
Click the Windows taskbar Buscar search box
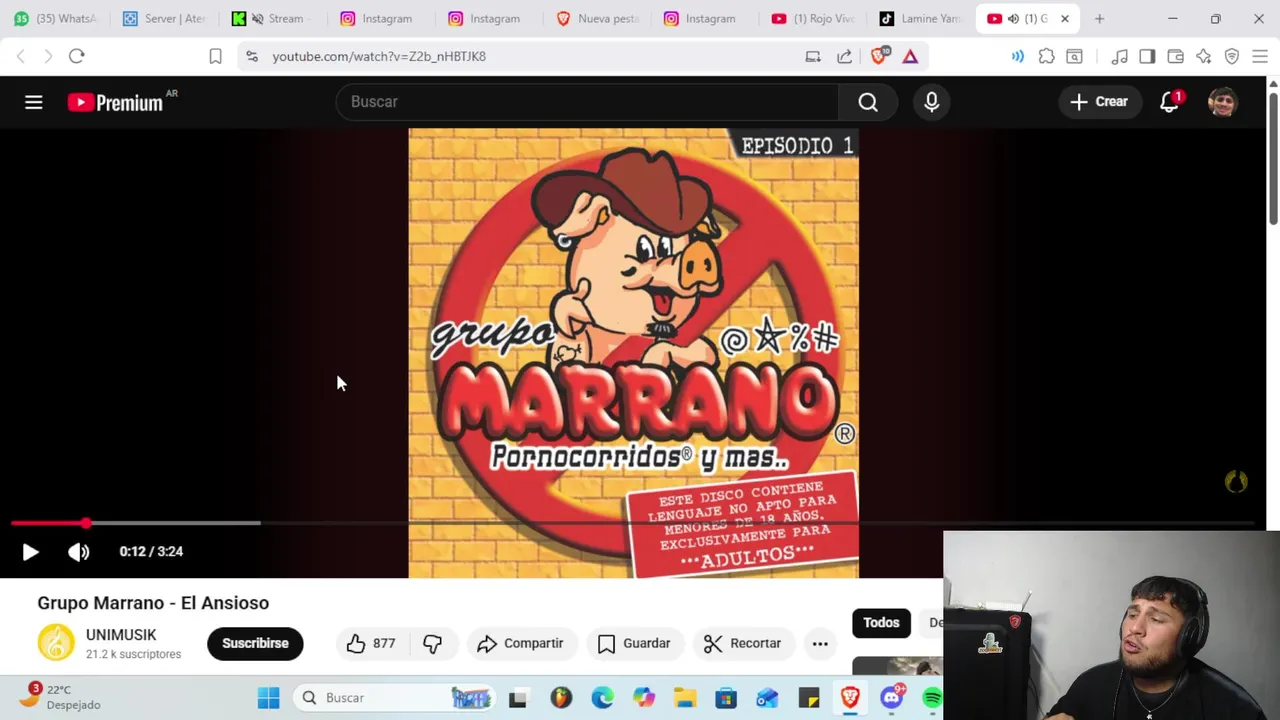point(395,697)
